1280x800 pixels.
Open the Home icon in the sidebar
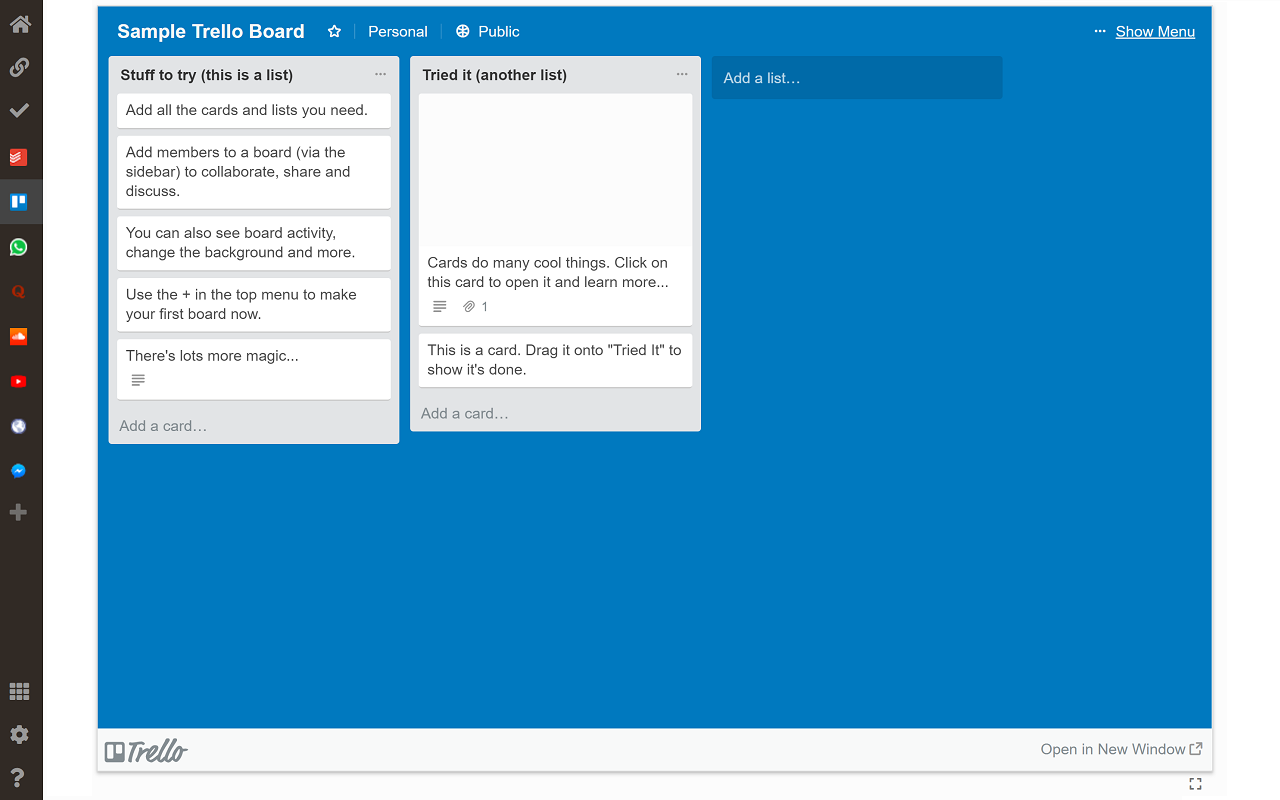coord(19,23)
